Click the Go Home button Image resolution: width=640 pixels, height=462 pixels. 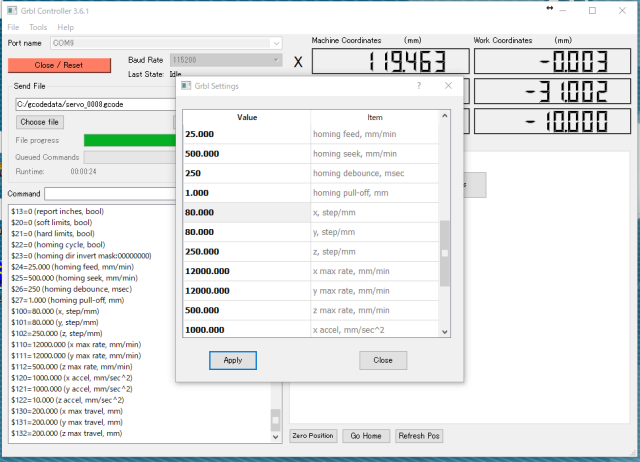click(366, 436)
